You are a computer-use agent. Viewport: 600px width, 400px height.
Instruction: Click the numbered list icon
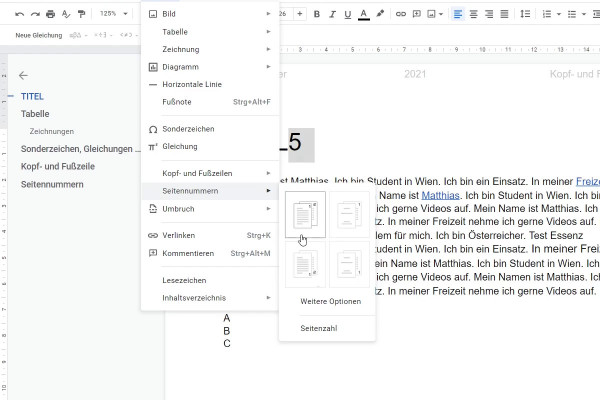point(547,14)
